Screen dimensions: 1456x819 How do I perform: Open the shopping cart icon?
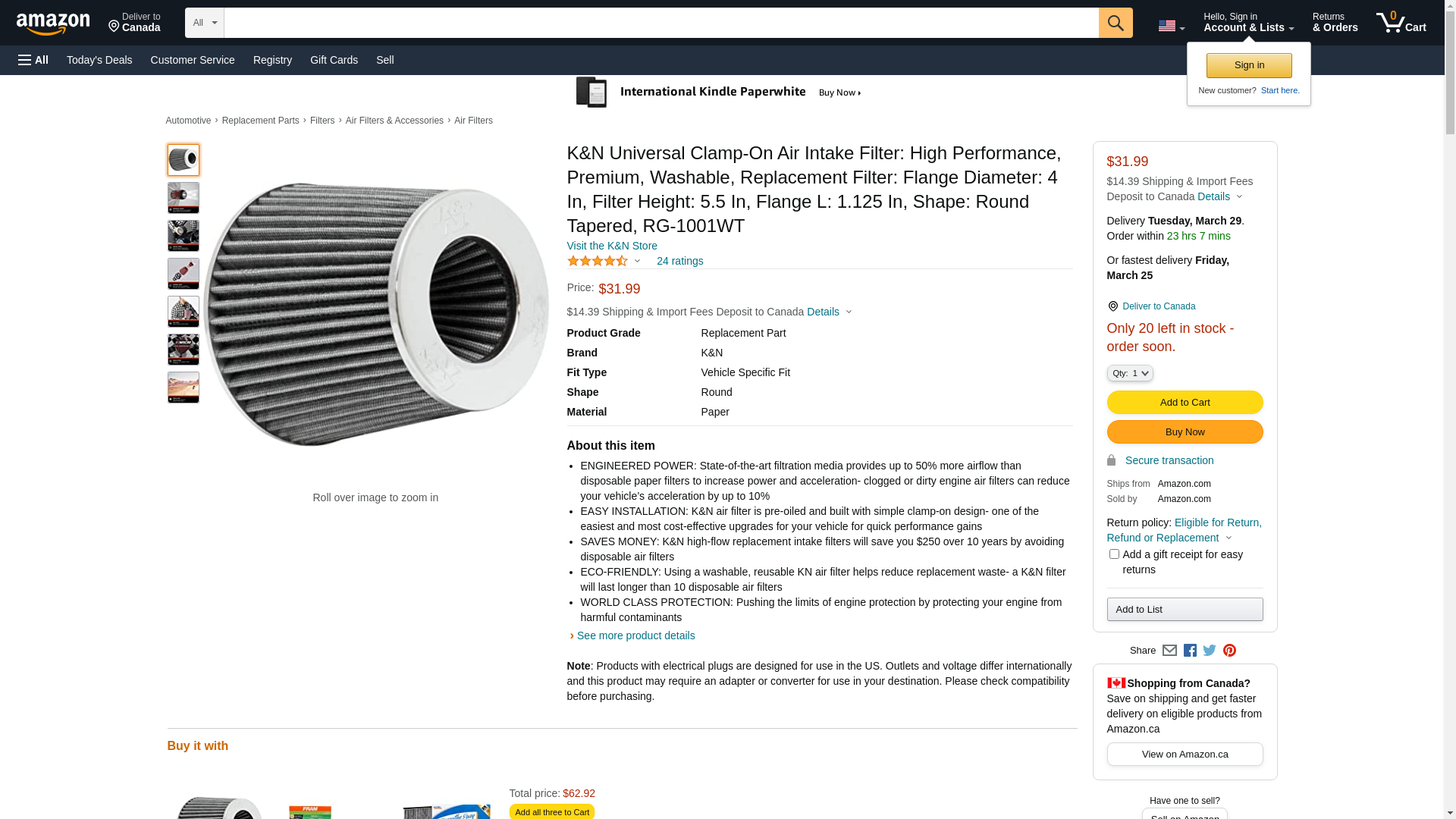point(1401,23)
